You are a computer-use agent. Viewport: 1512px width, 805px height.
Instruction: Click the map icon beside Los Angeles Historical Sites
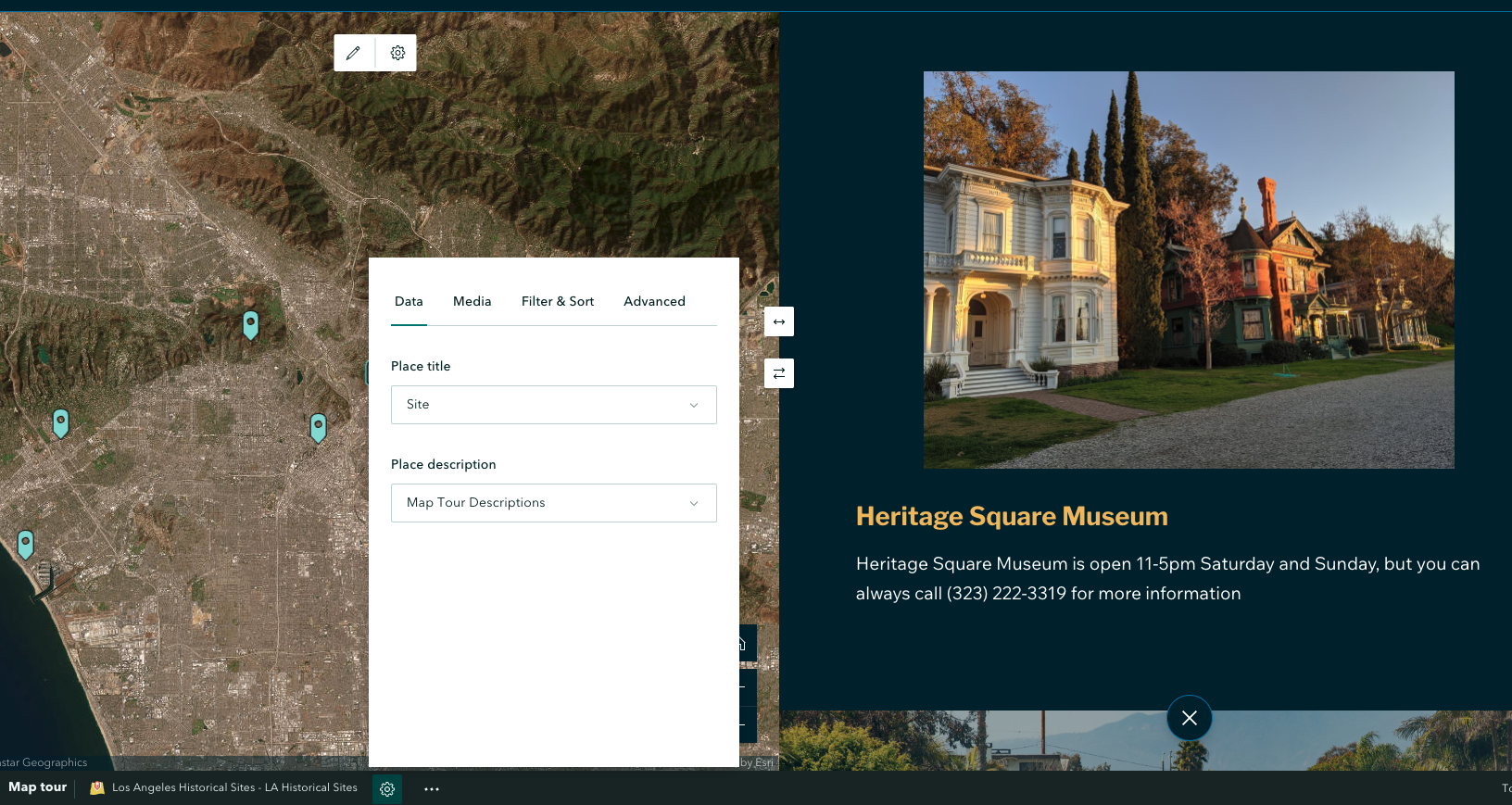[x=97, y=788]
